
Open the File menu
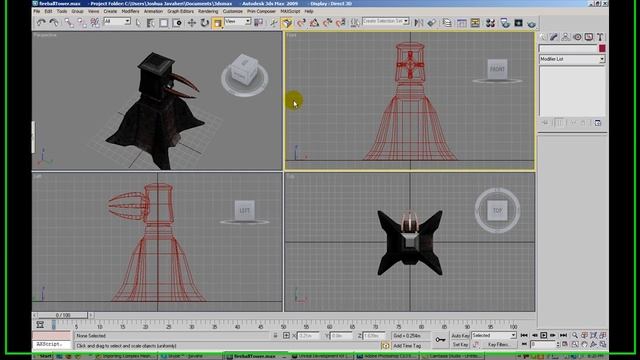click(x=37, y=11)
